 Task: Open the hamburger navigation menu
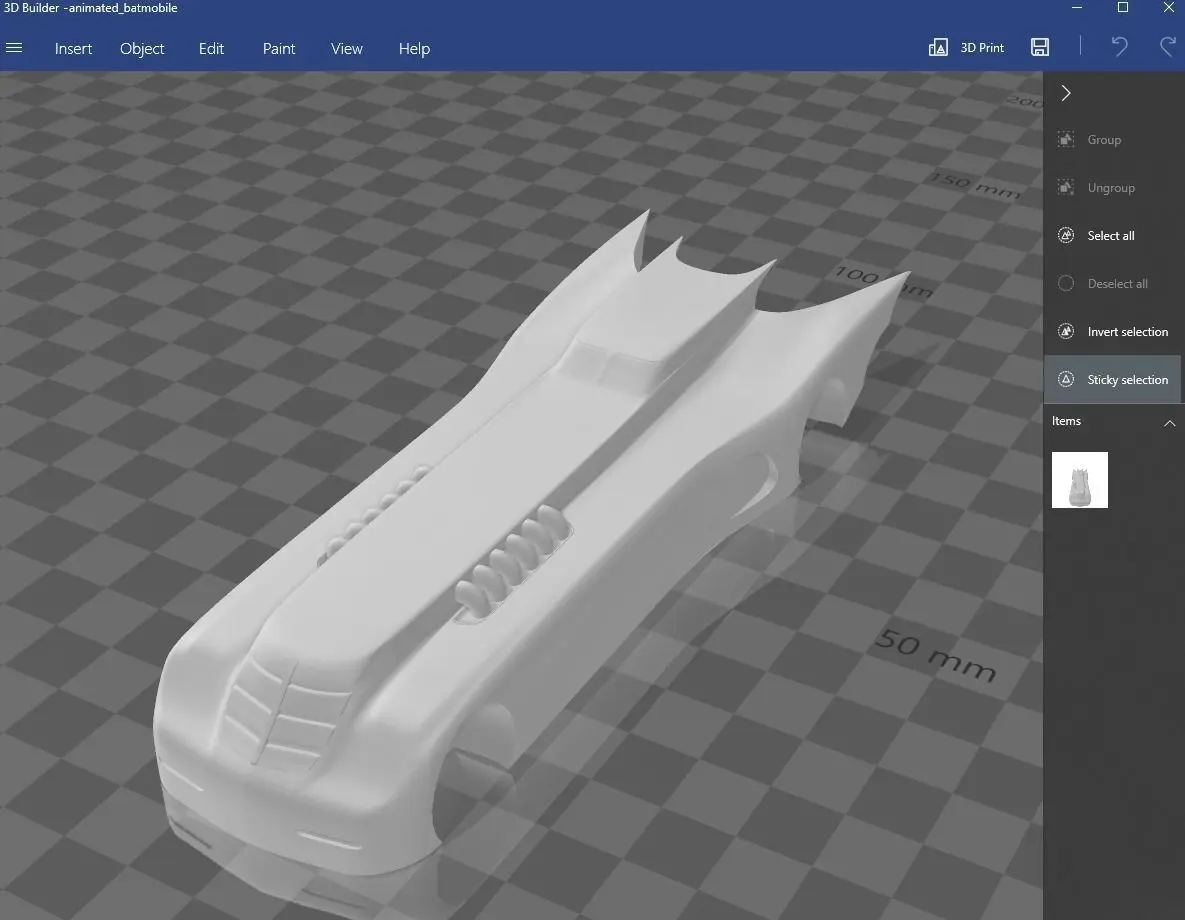click(14, 48)
